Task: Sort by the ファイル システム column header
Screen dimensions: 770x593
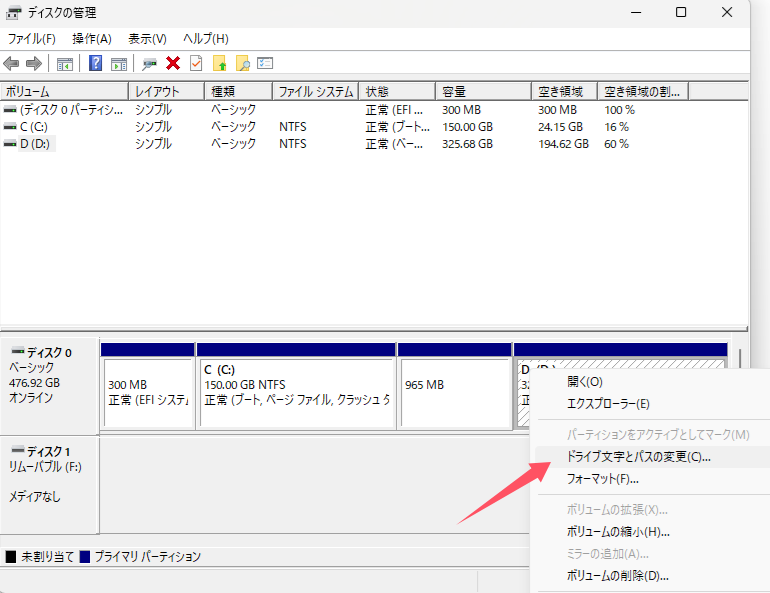Action: click(x=315, y=91)
